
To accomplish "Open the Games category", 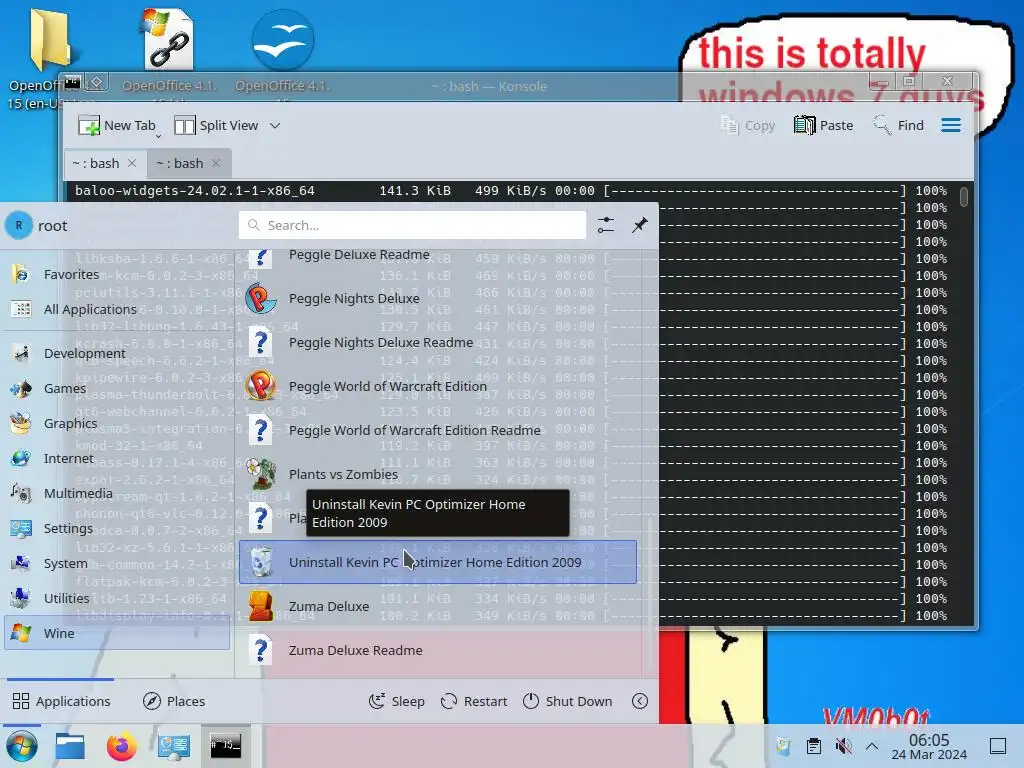I will 116,389.
